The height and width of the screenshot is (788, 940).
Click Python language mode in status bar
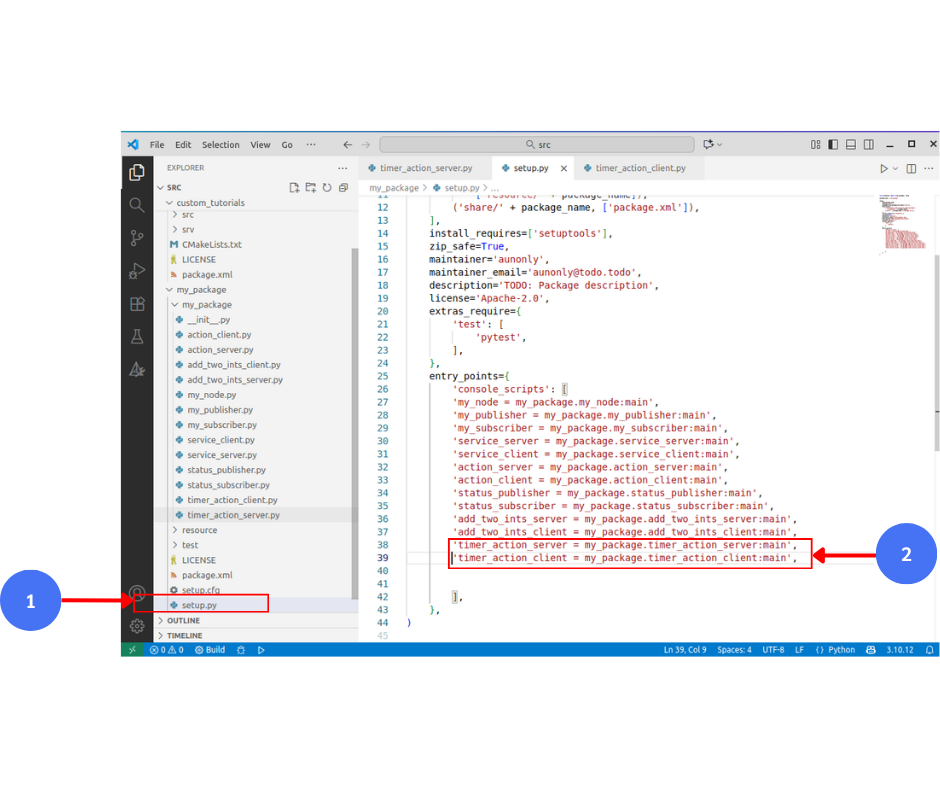835,650
